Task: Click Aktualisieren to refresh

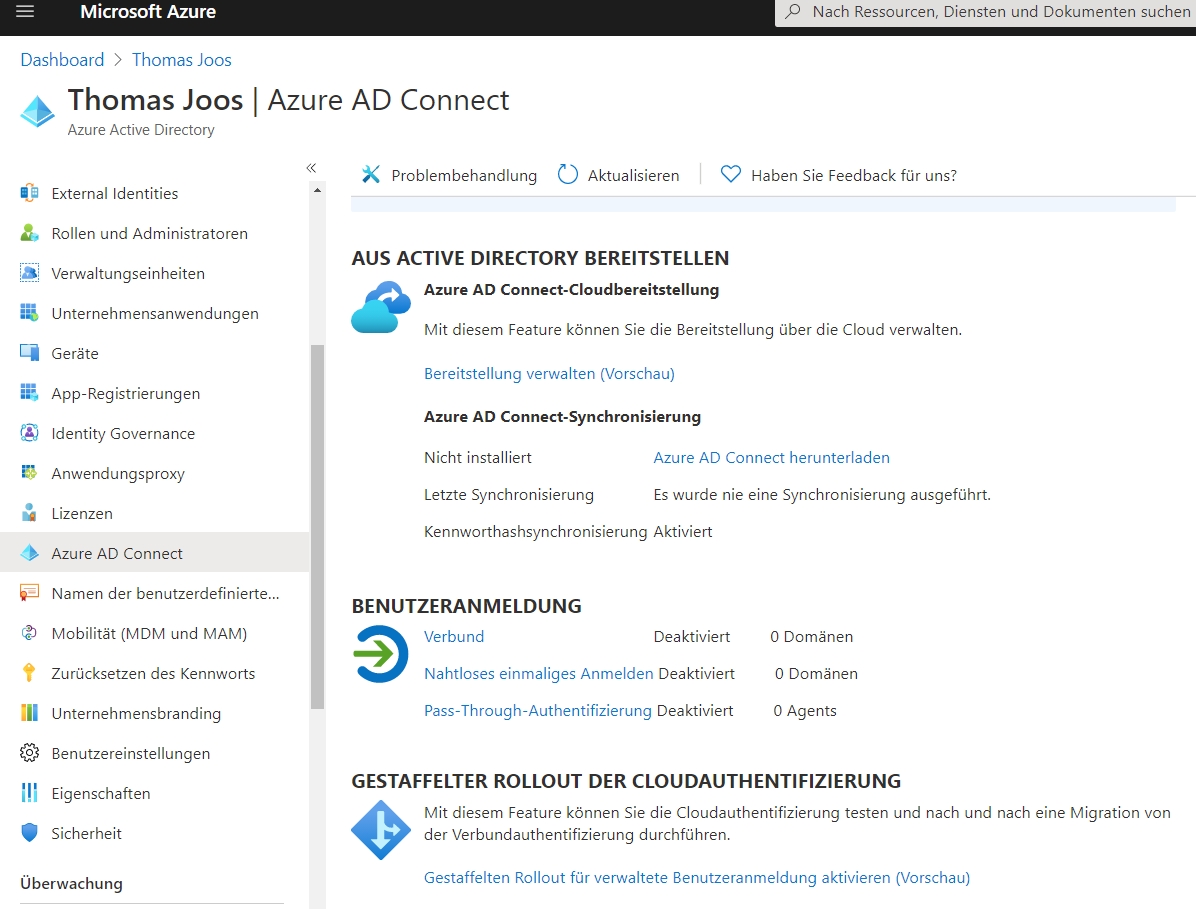Action: 619,175
